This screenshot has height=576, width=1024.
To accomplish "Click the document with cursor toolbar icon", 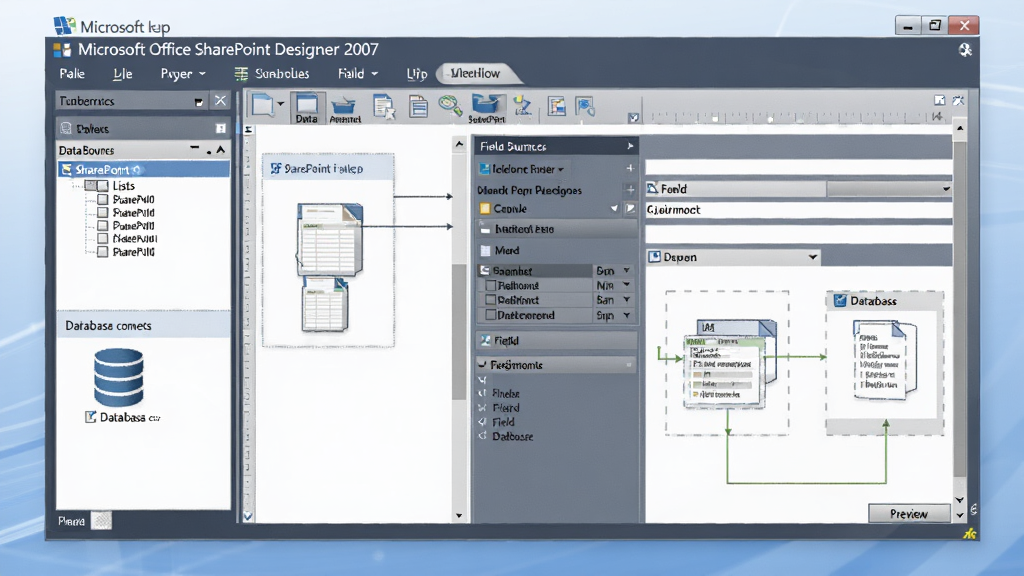I will [384, 107].
